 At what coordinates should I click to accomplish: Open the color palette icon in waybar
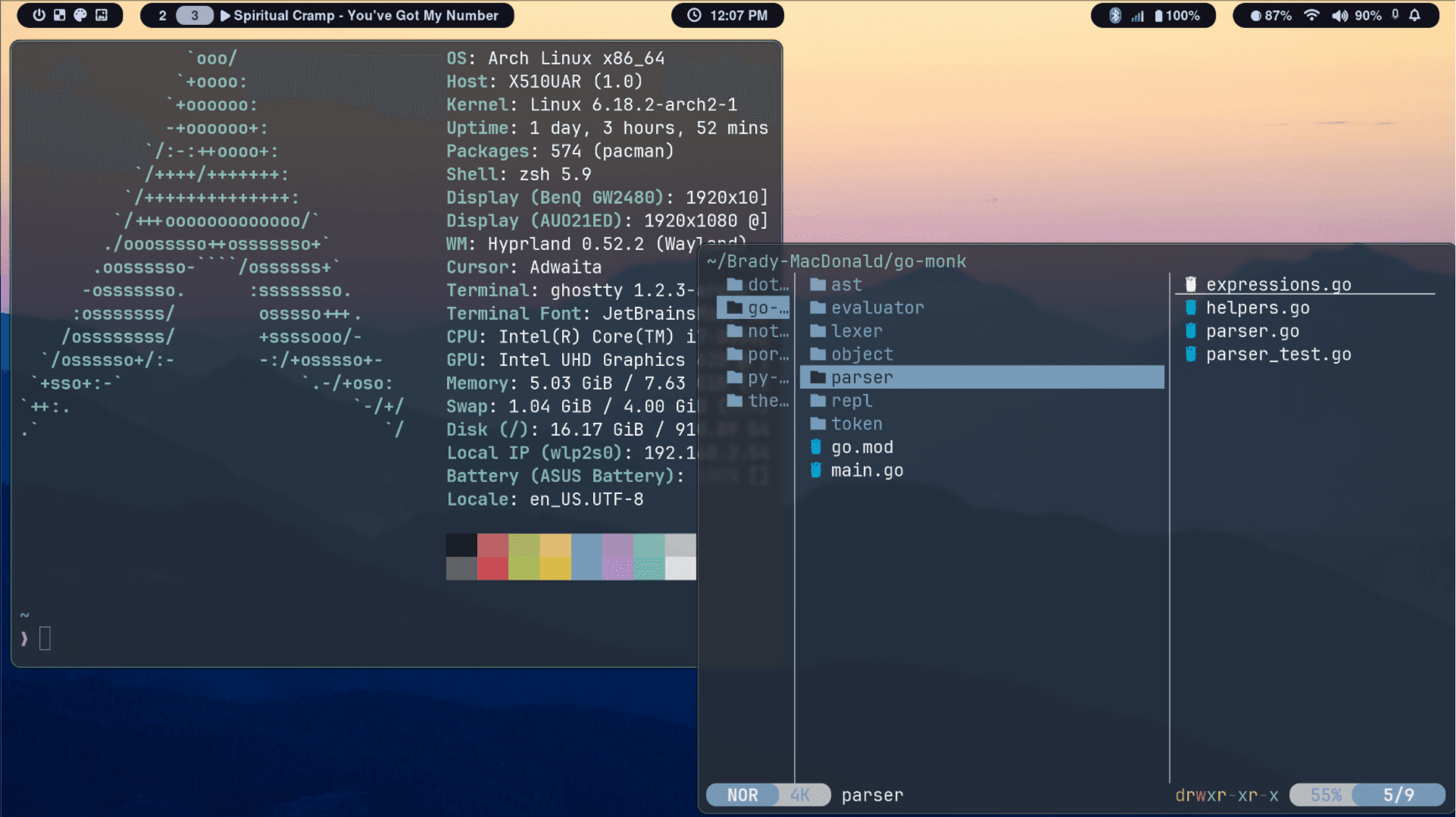pyautogui.click(x=80, y=15)
